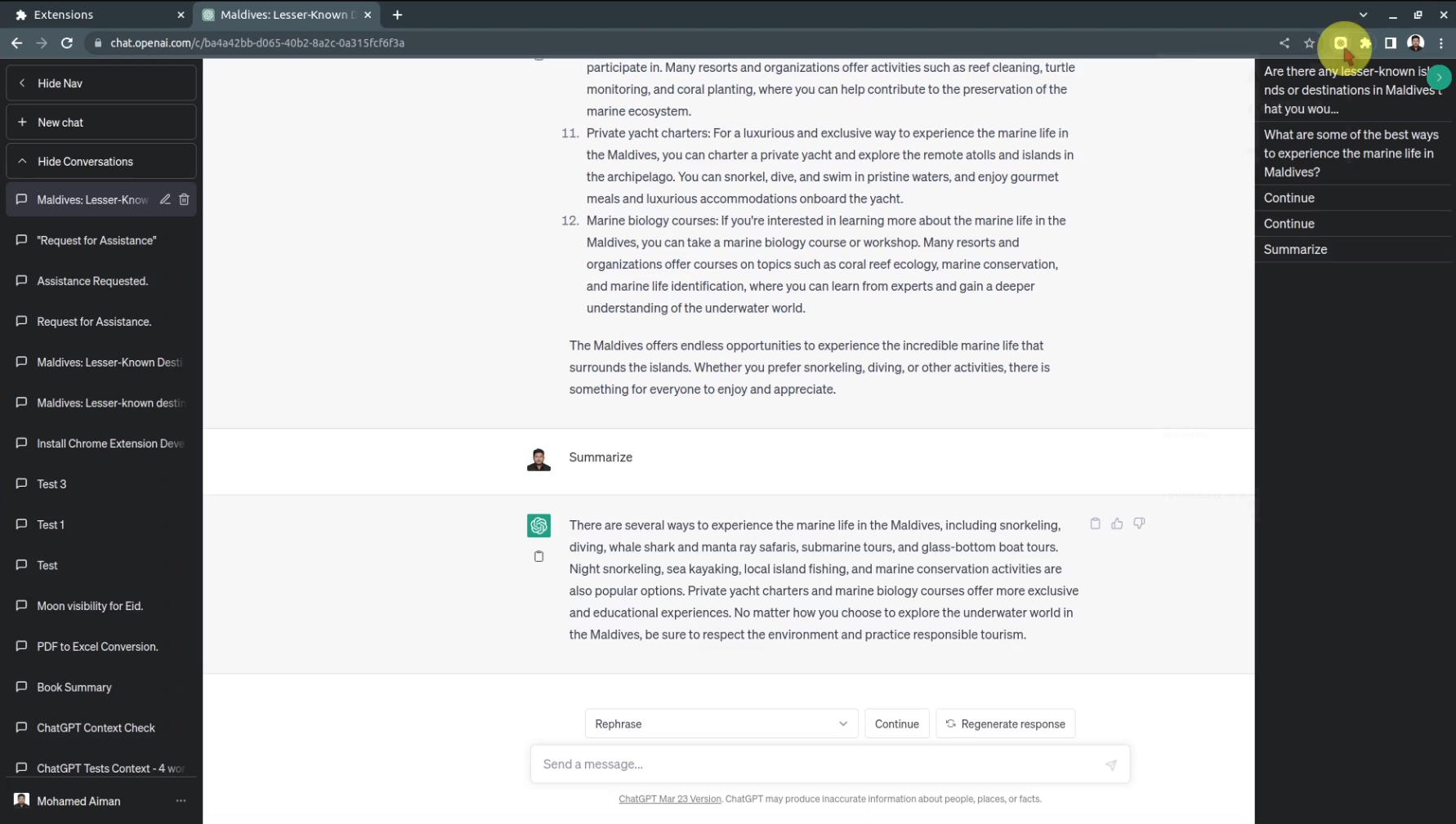1456x824 pixels.
Task: Open the Chrome profile avatar
Action: pyautogui.click(x=1416, y=42)
